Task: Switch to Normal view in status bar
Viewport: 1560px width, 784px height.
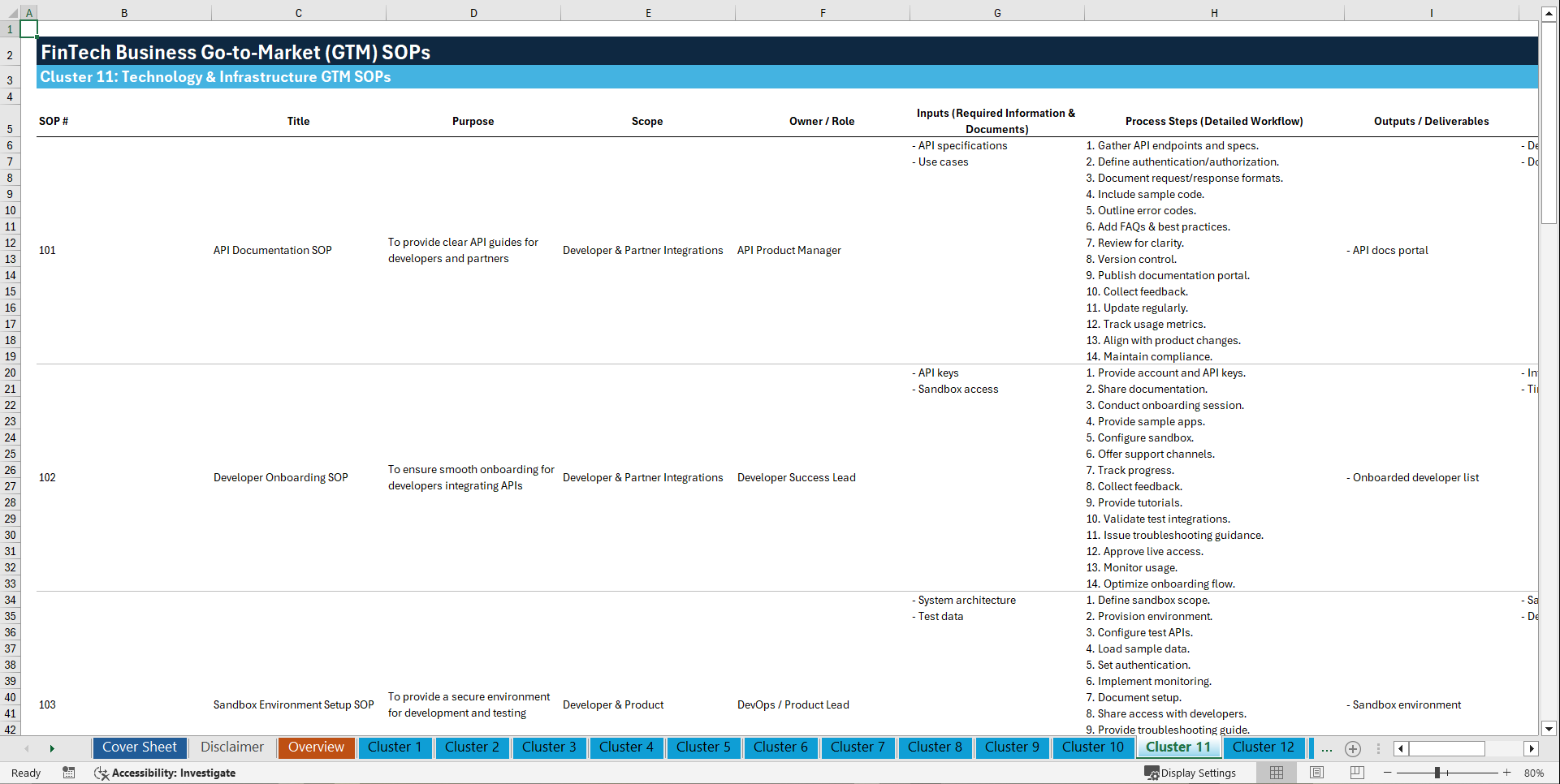Action: pos(1276,773)
